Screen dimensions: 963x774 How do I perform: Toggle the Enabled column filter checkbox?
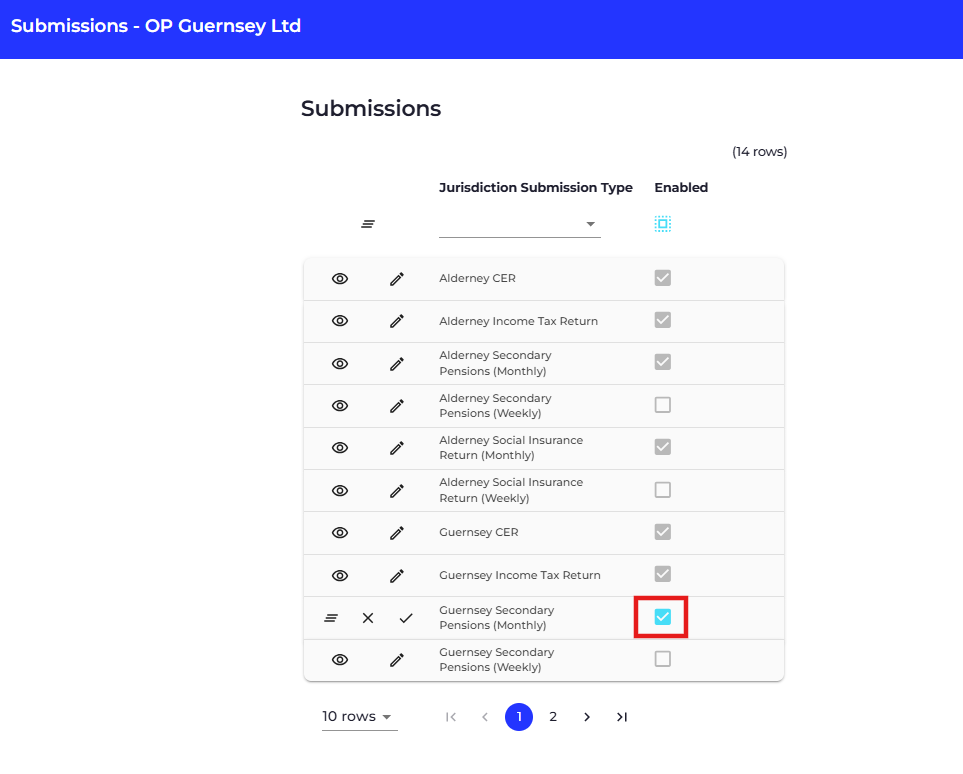coord(663,224)
